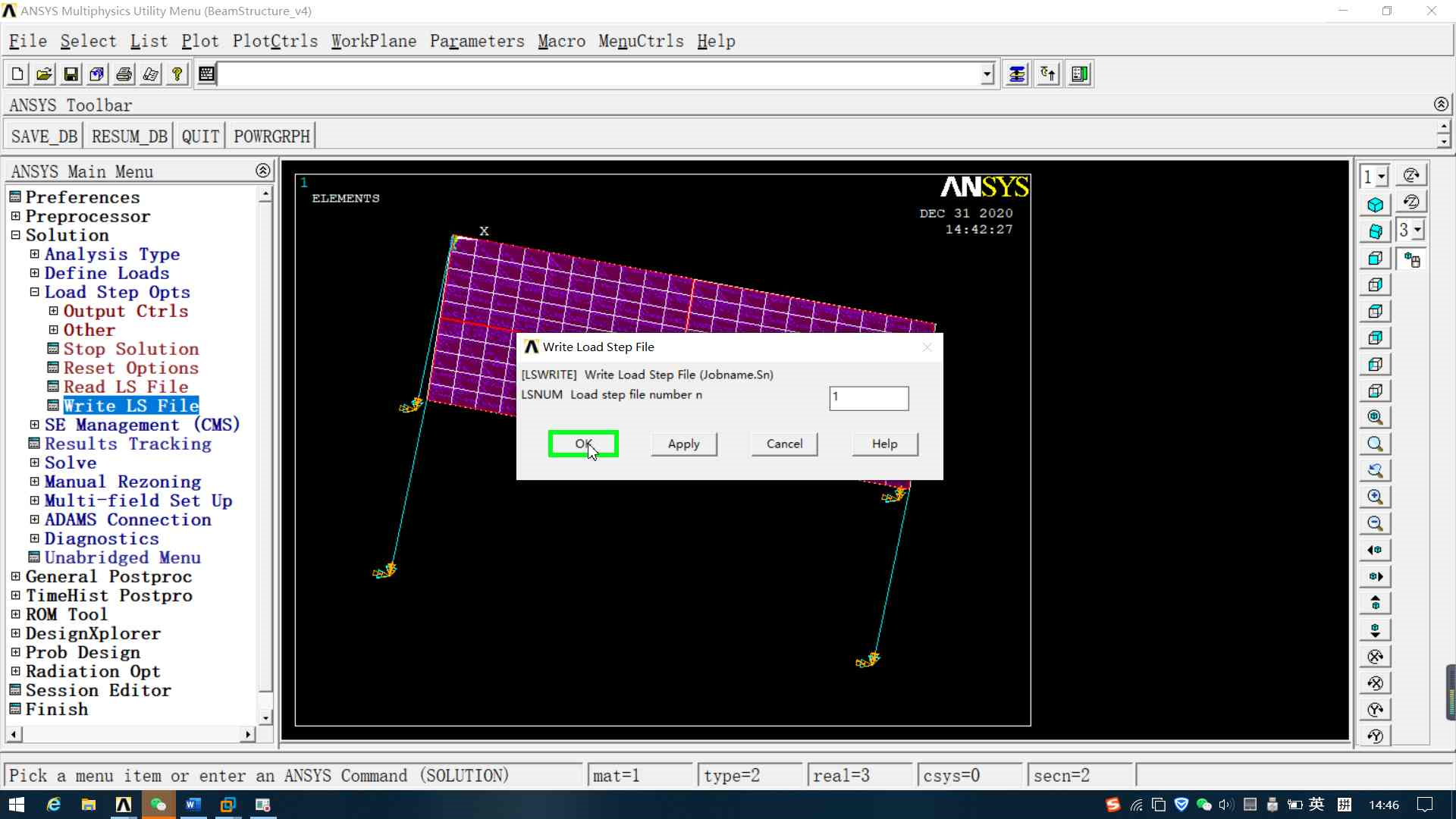Click the load step file number field
The width and height of the screenshot is (1456, 819).
[x=868, y=398]
